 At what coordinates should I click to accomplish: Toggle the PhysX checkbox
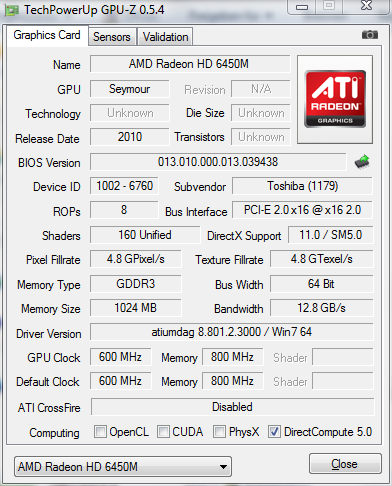pyautogui.click(x=219, y=432)
